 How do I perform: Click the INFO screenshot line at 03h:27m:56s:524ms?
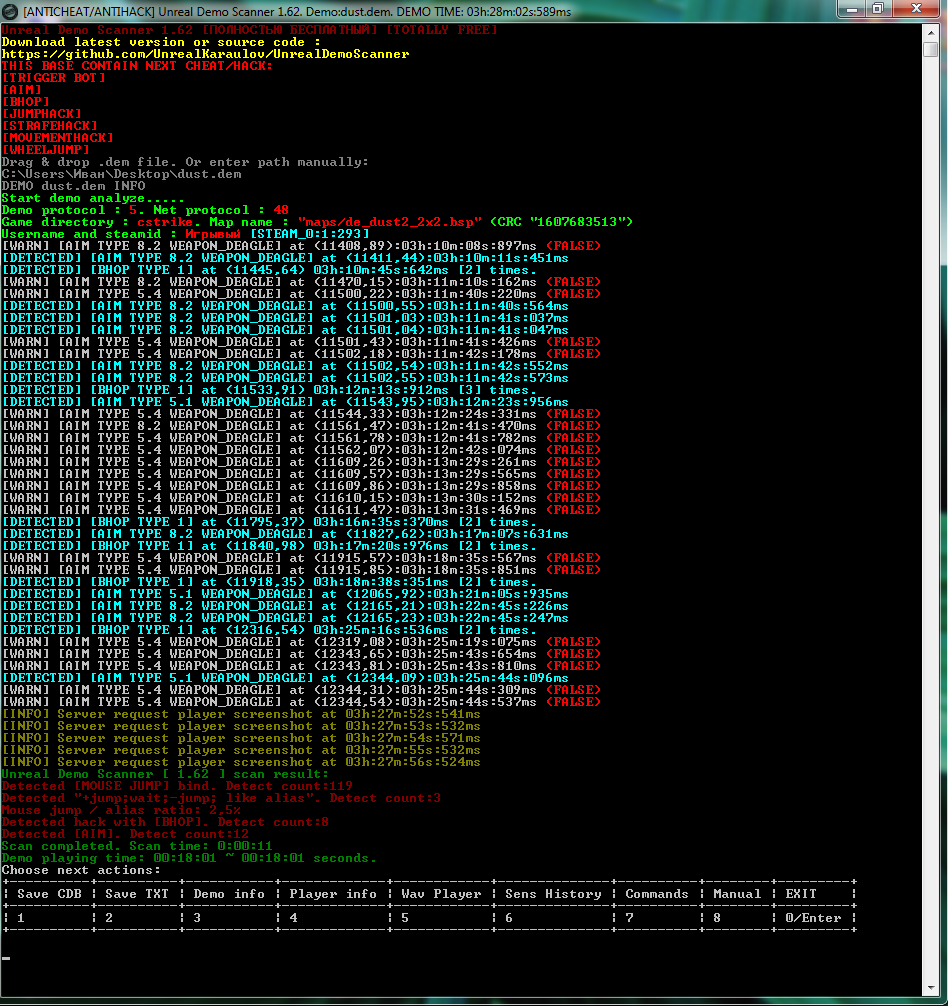coord(241,762)
